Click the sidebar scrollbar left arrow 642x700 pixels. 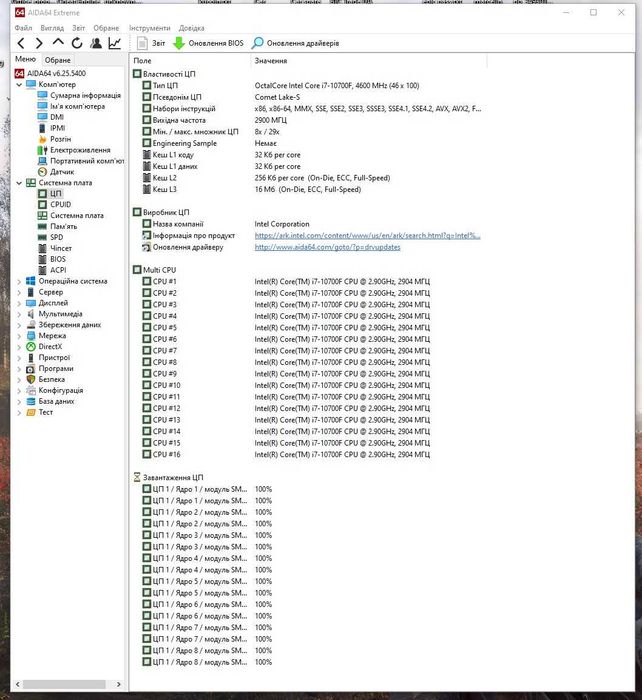coord(17,684)
